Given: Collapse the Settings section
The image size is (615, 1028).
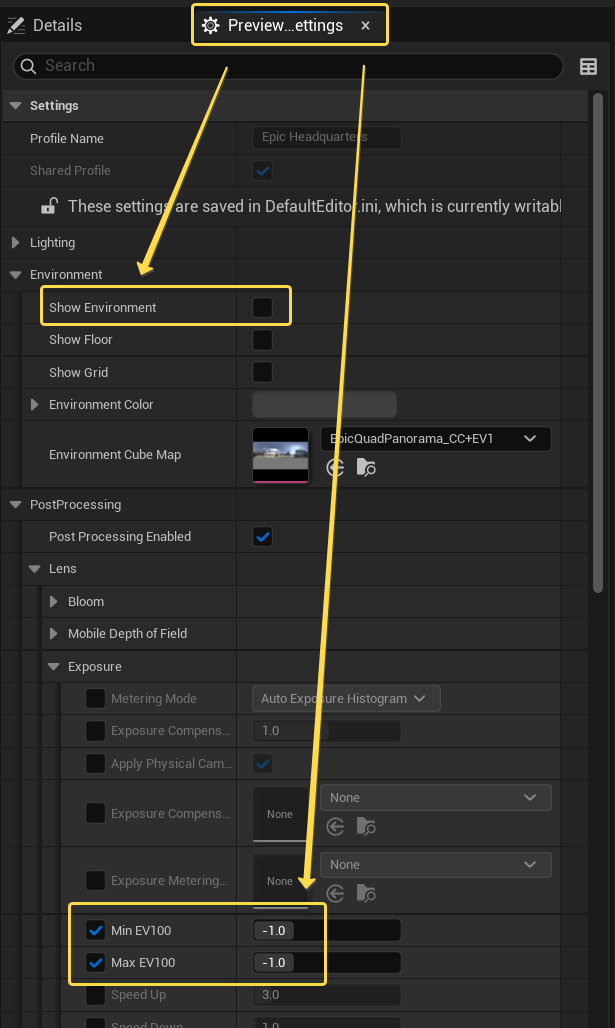Looking at the screenshot, I should coord(16,106).
